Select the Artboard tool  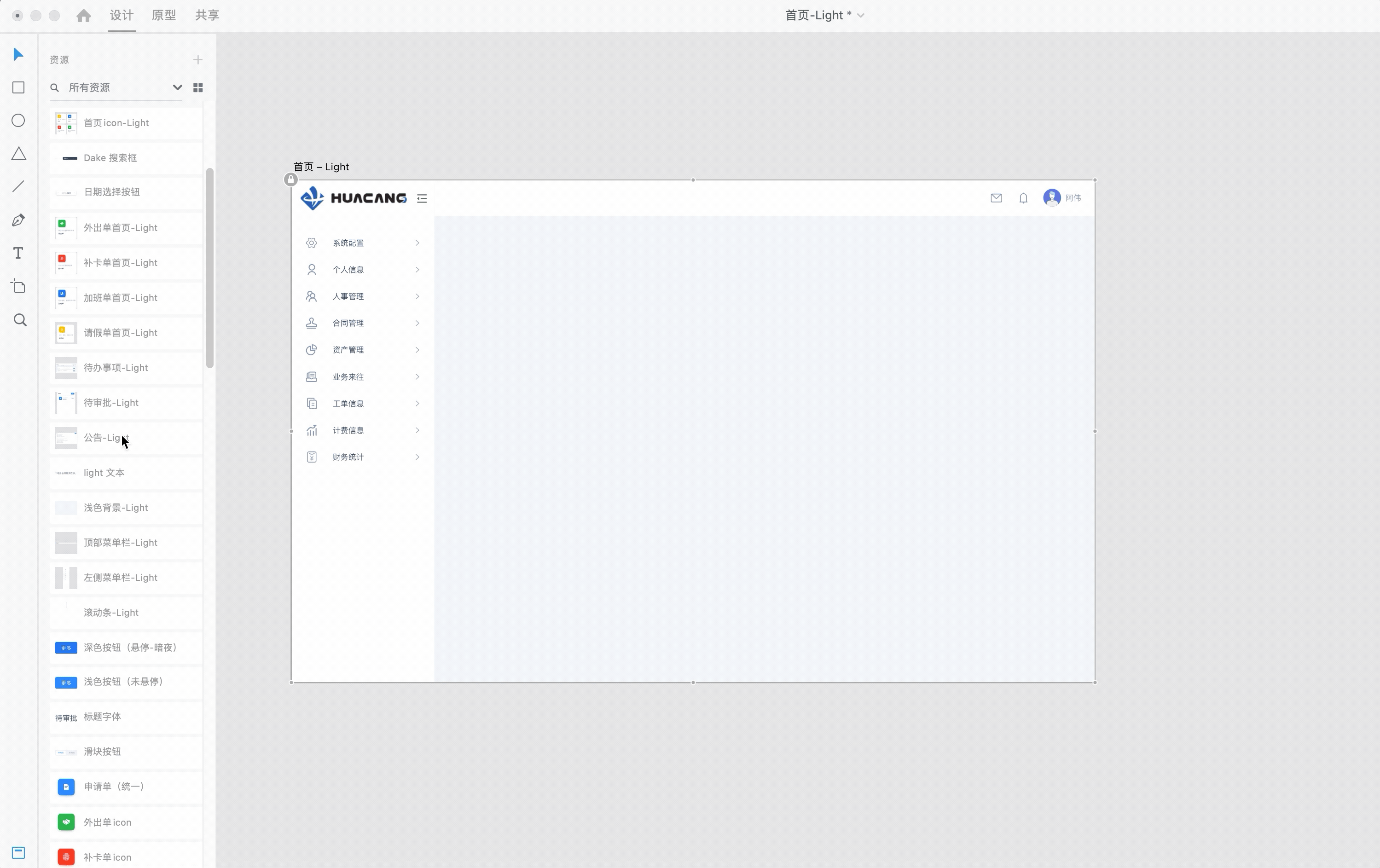(18, 286)
